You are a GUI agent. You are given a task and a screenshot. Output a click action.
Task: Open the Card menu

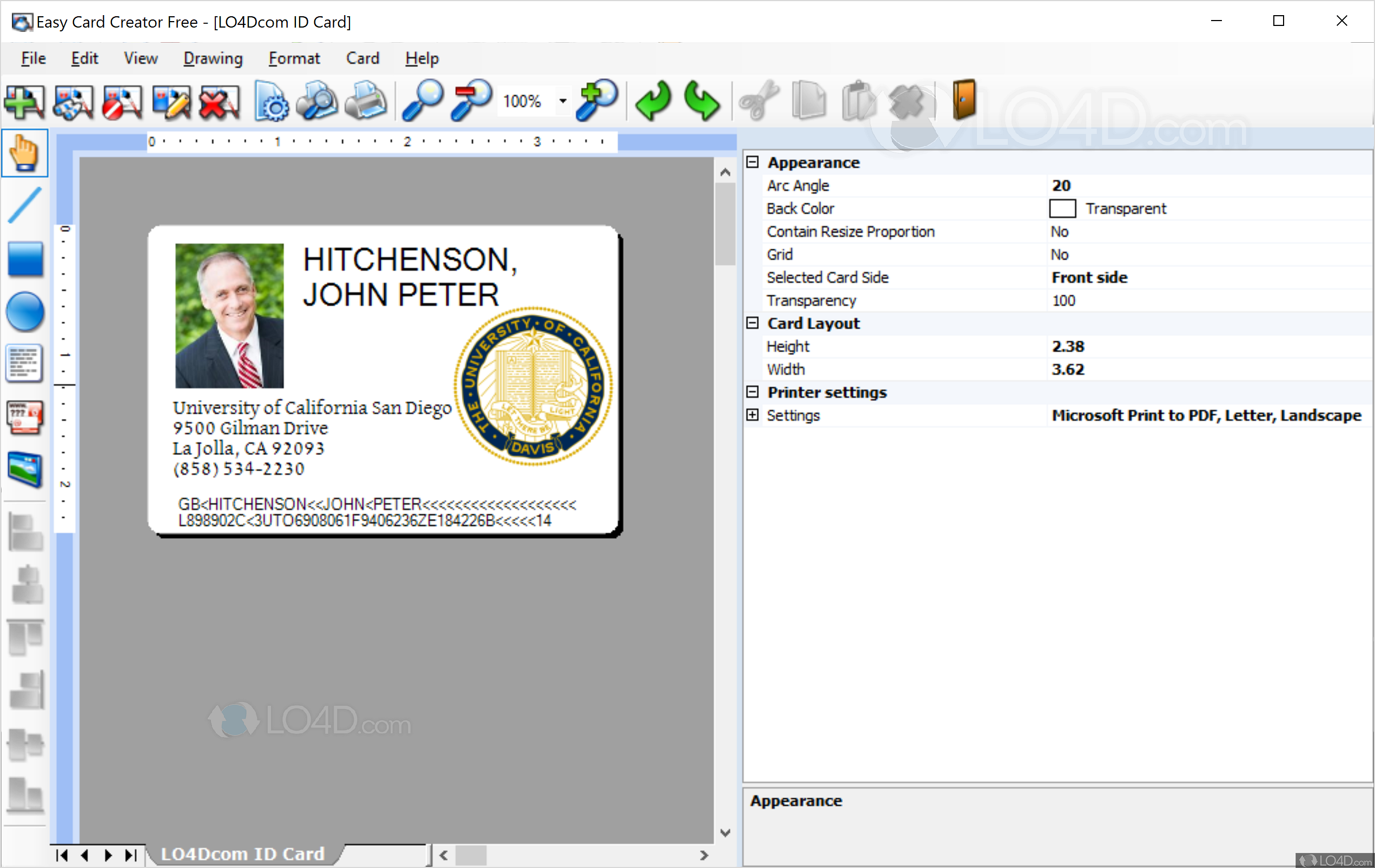362,58
